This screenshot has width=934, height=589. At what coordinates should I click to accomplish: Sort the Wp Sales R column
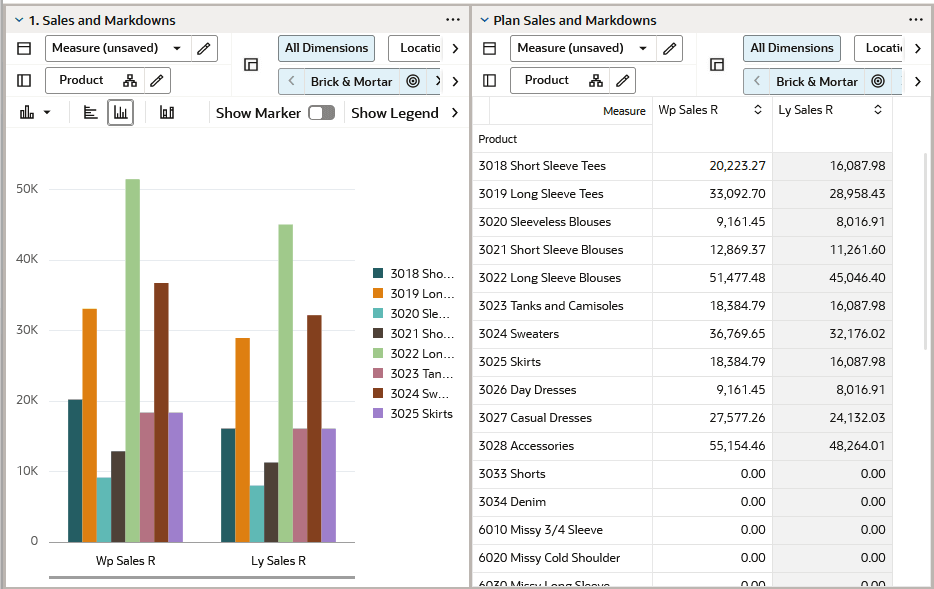coord(760,110)
